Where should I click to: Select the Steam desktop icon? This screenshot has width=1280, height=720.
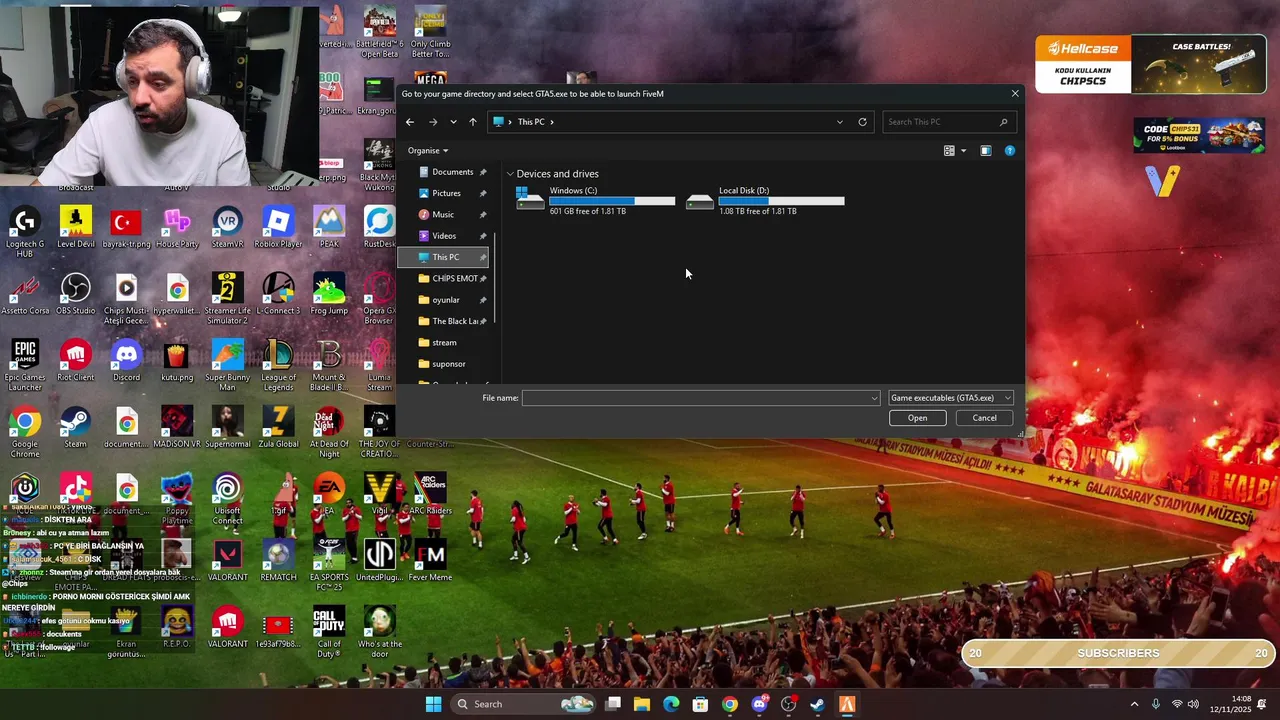76,428
